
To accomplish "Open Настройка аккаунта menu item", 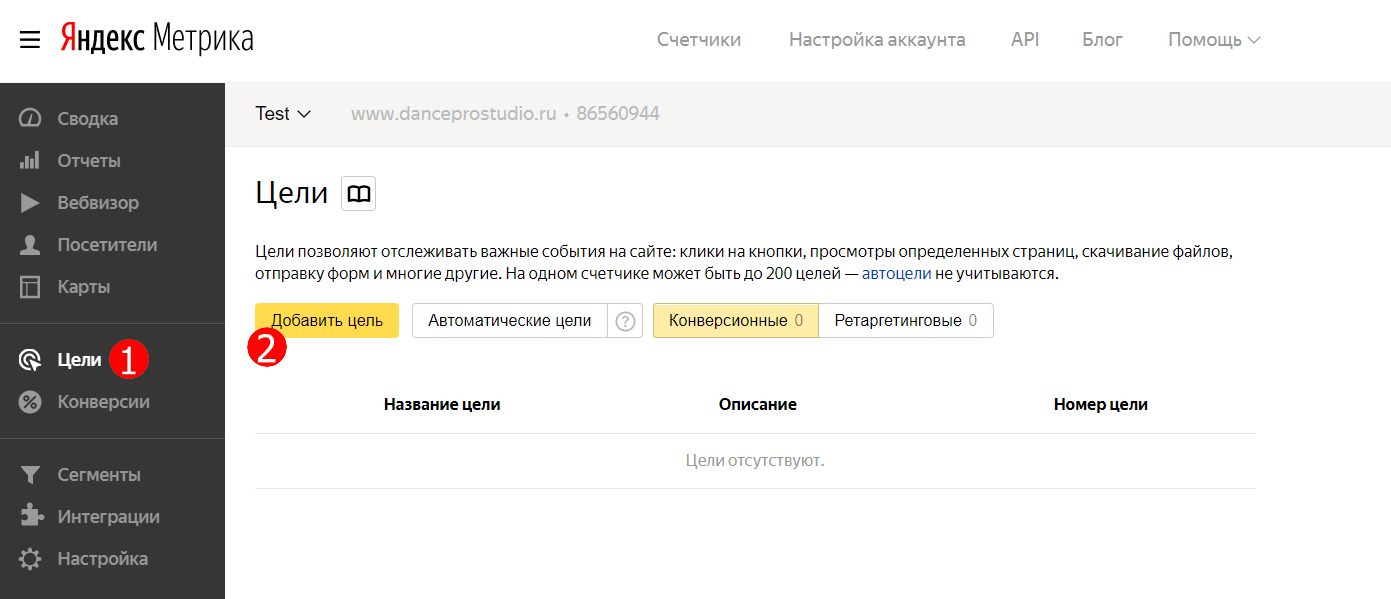I will click(877, 40).
